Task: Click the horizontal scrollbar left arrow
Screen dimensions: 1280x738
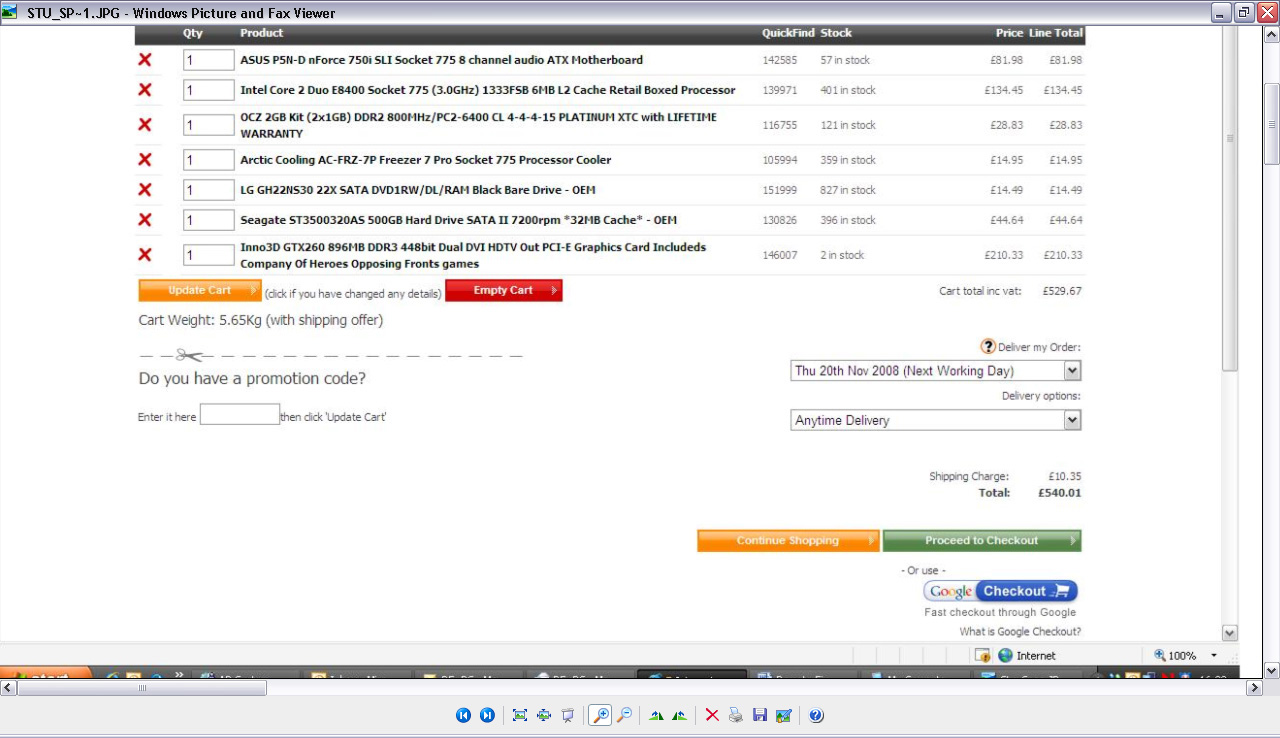Action: coord(8,688)
